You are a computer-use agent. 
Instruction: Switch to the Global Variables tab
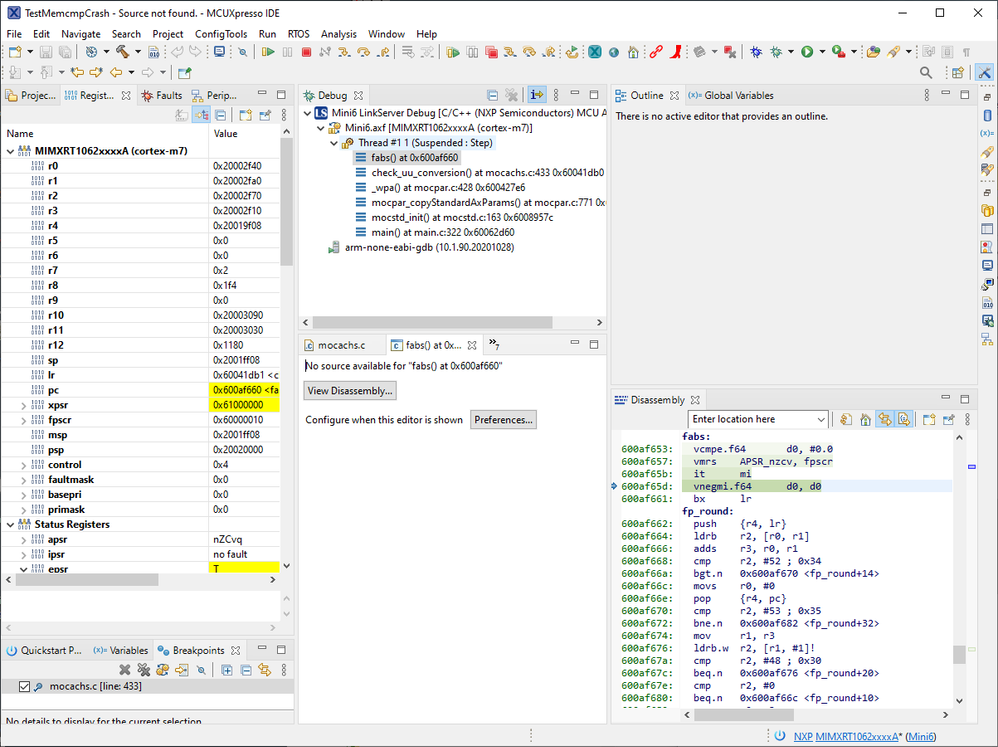[x=731, y=95]
